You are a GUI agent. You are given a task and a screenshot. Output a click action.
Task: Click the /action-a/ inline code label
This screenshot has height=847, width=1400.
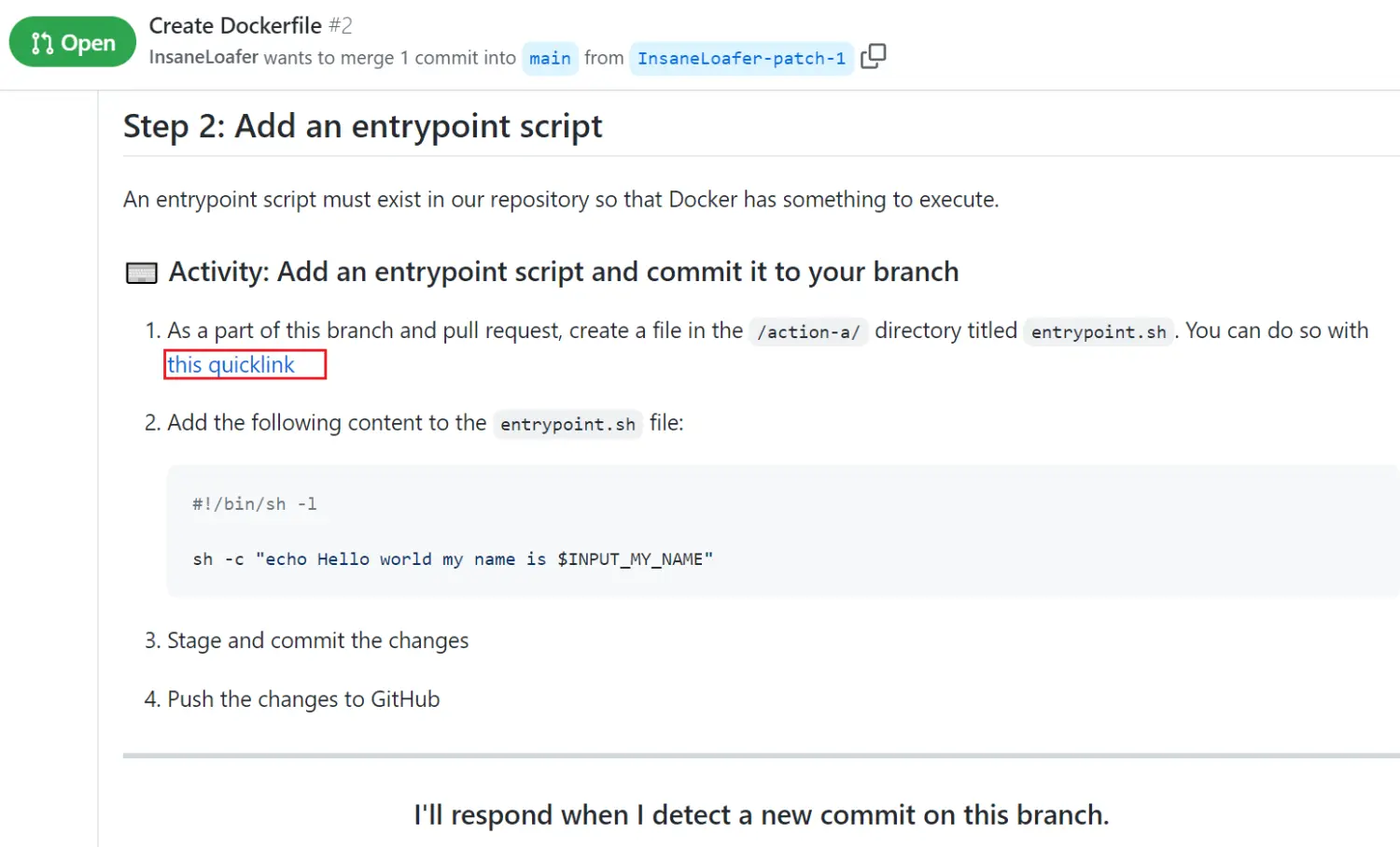click(808, 332)
